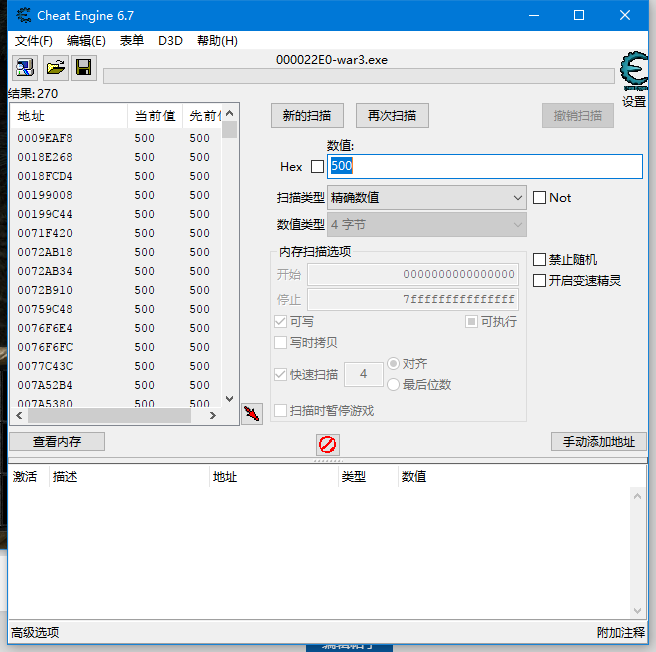
Task: Open the 文件(F) menu
Action: pyautogui.click(x=34, y=41)
